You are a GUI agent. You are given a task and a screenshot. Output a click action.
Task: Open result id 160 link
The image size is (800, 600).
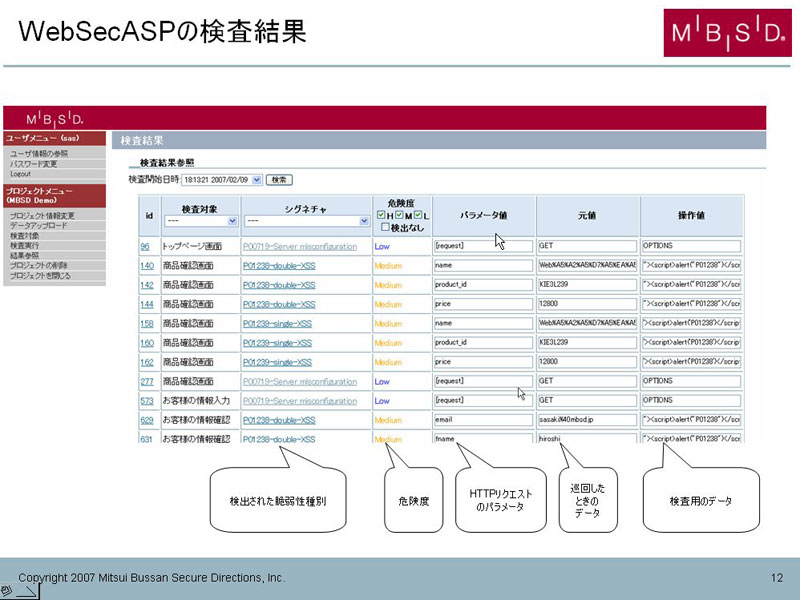pyautogui.click(x=147, y=343)
